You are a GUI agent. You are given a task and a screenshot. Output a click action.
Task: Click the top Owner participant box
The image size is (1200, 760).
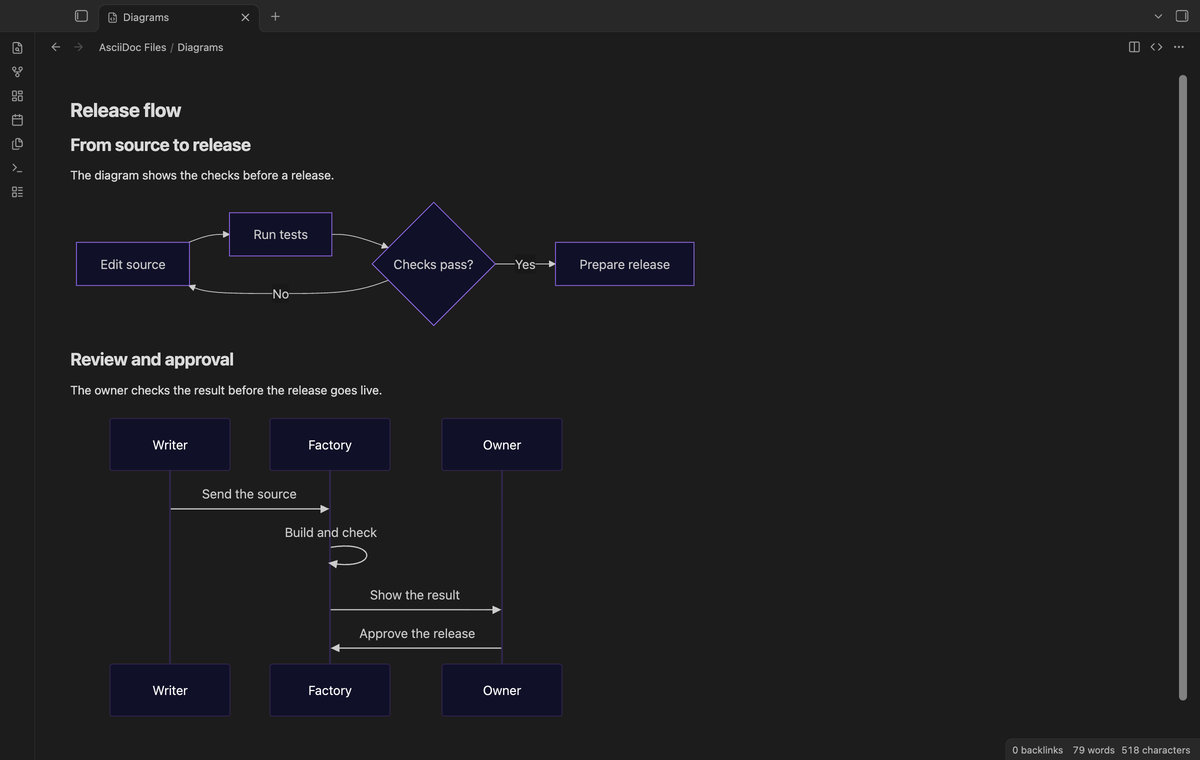coord(502,445)
